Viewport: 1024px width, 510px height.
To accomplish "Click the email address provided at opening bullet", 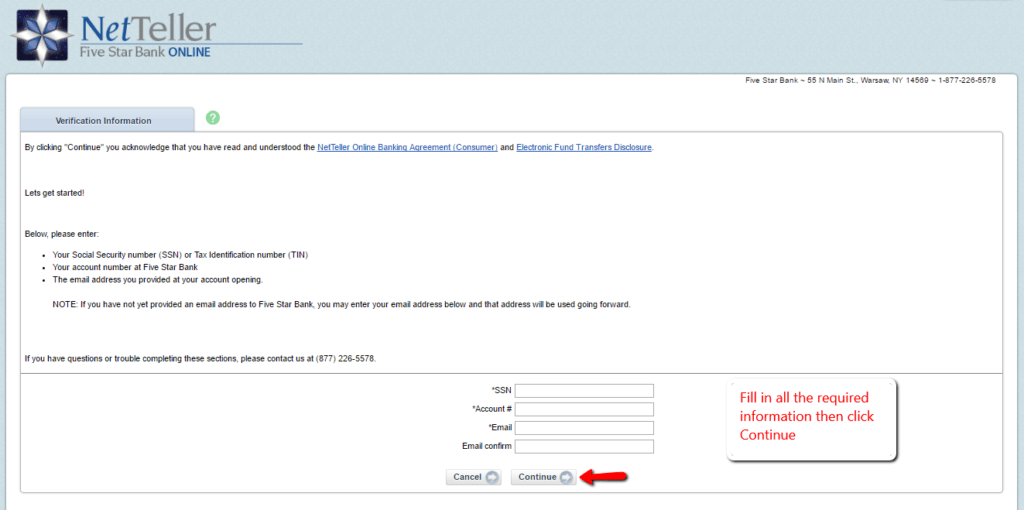I will pyautogui.click(x=157, y=279).
